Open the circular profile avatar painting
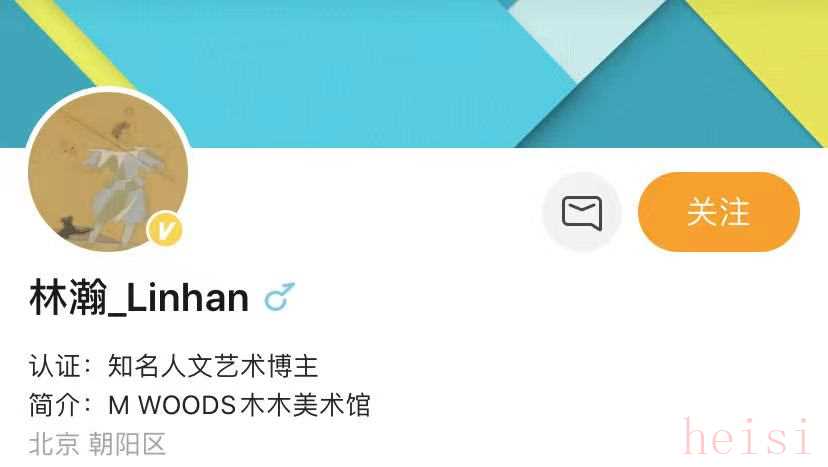 (108, 171)
